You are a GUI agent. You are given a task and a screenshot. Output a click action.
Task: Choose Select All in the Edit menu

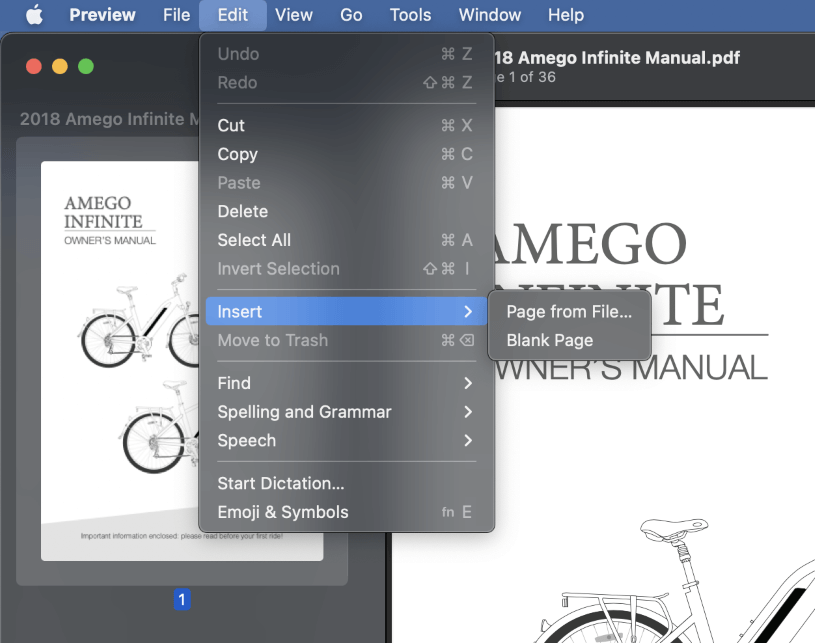click(346, 240)
